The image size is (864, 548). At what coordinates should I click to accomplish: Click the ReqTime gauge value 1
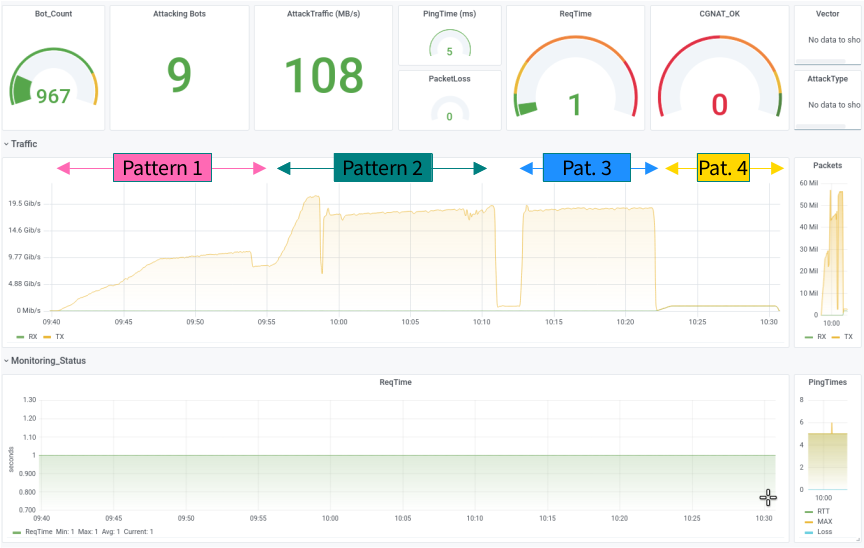tap(575, 105)
